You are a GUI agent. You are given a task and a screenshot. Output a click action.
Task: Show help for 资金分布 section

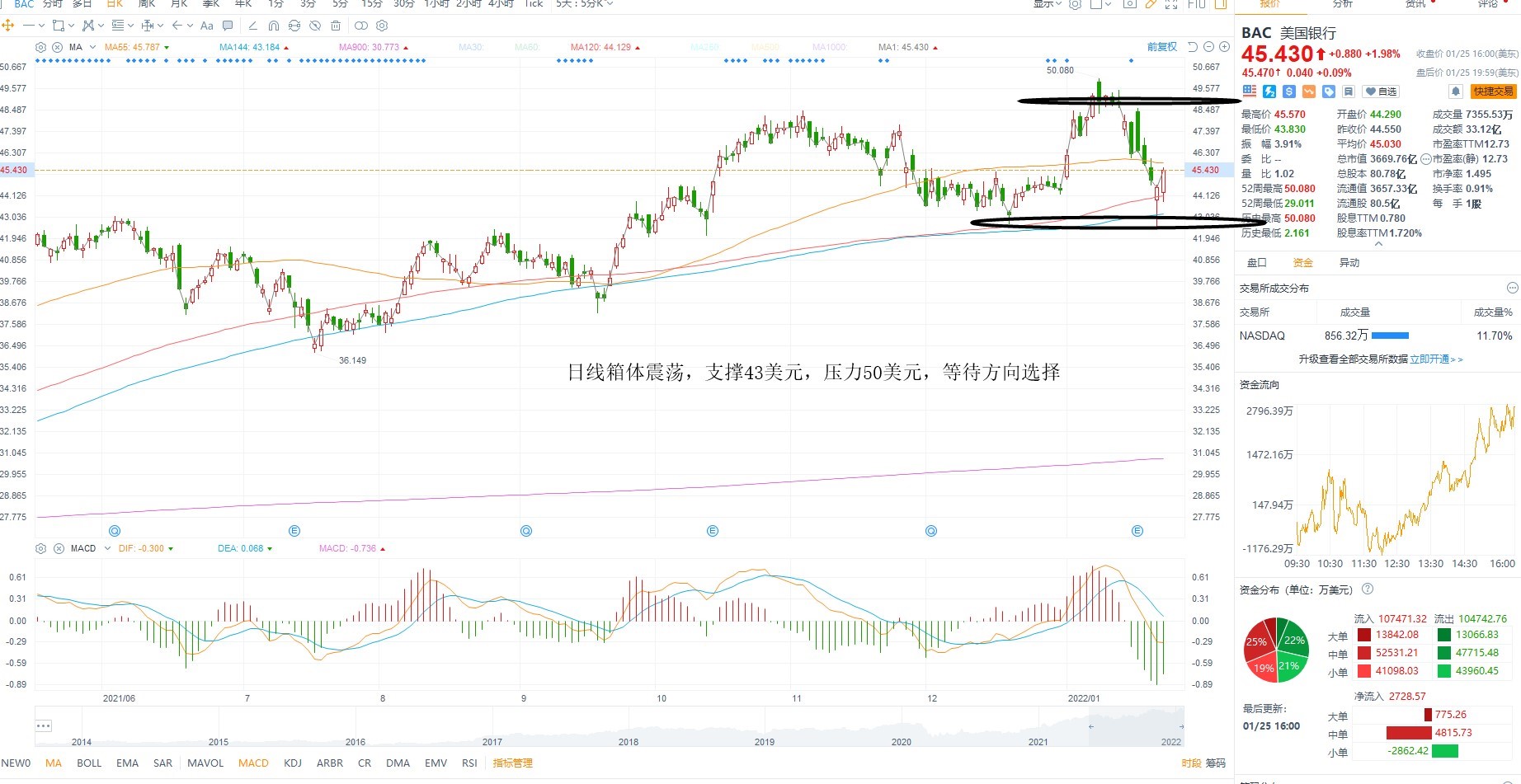1368,589
